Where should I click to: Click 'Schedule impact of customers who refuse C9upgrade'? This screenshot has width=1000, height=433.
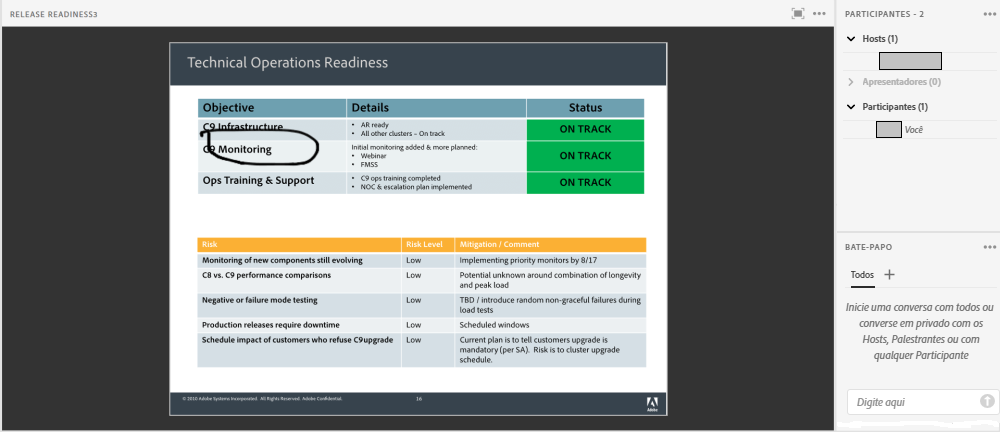tap(298, 340)
